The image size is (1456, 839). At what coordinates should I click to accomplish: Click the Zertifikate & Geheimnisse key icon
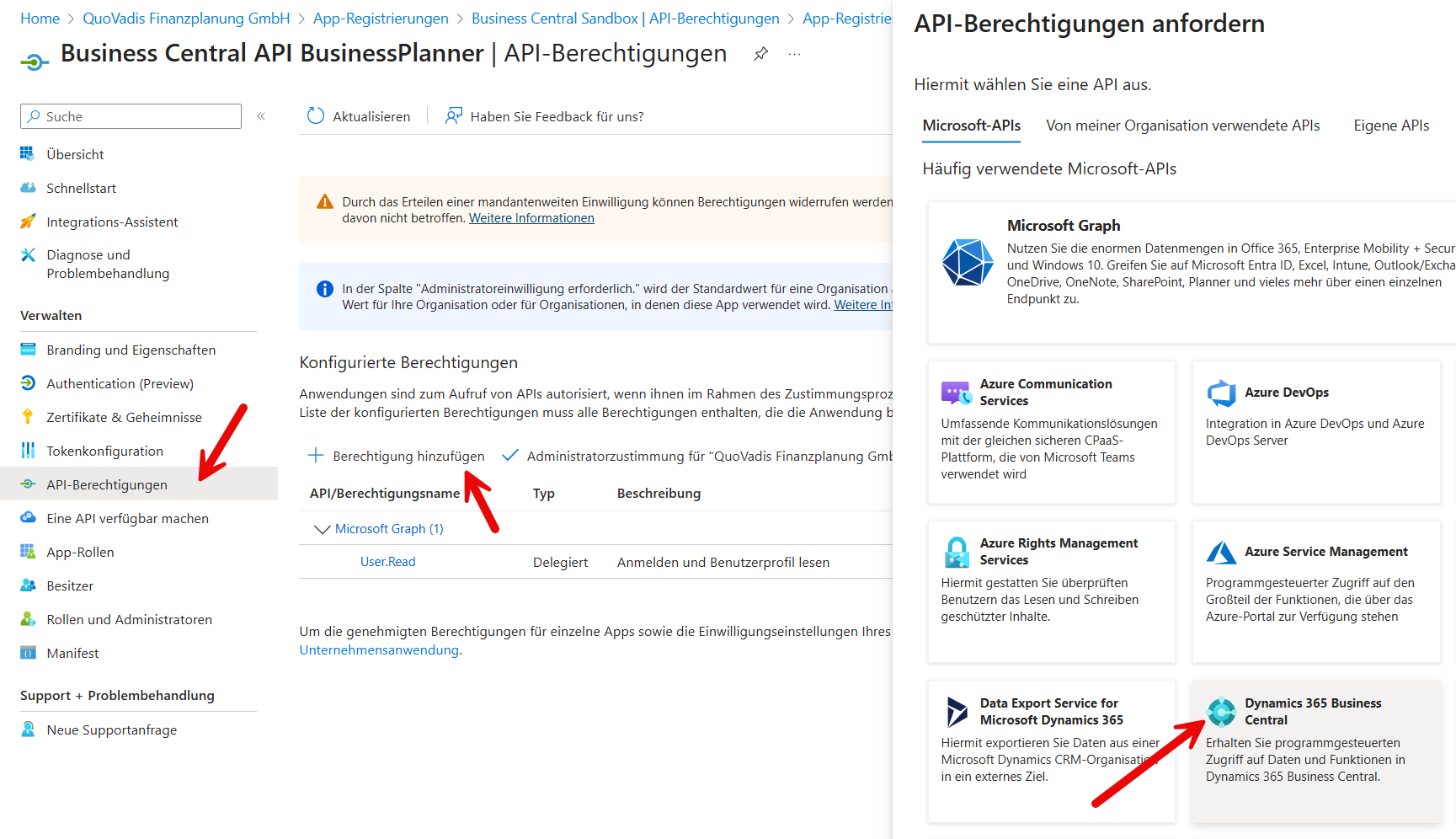pyautogui.click(x=28, y=417)
